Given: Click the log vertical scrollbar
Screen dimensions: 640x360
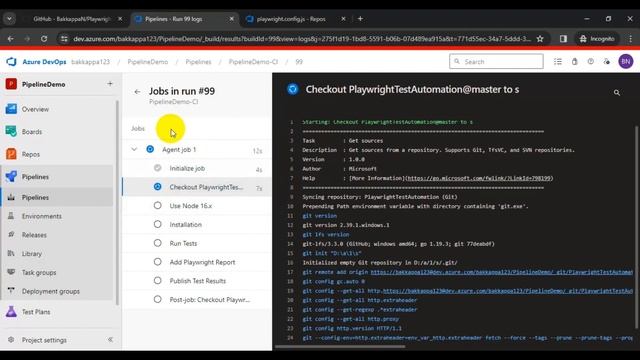Looking at the screenshot, I should 636,227.
